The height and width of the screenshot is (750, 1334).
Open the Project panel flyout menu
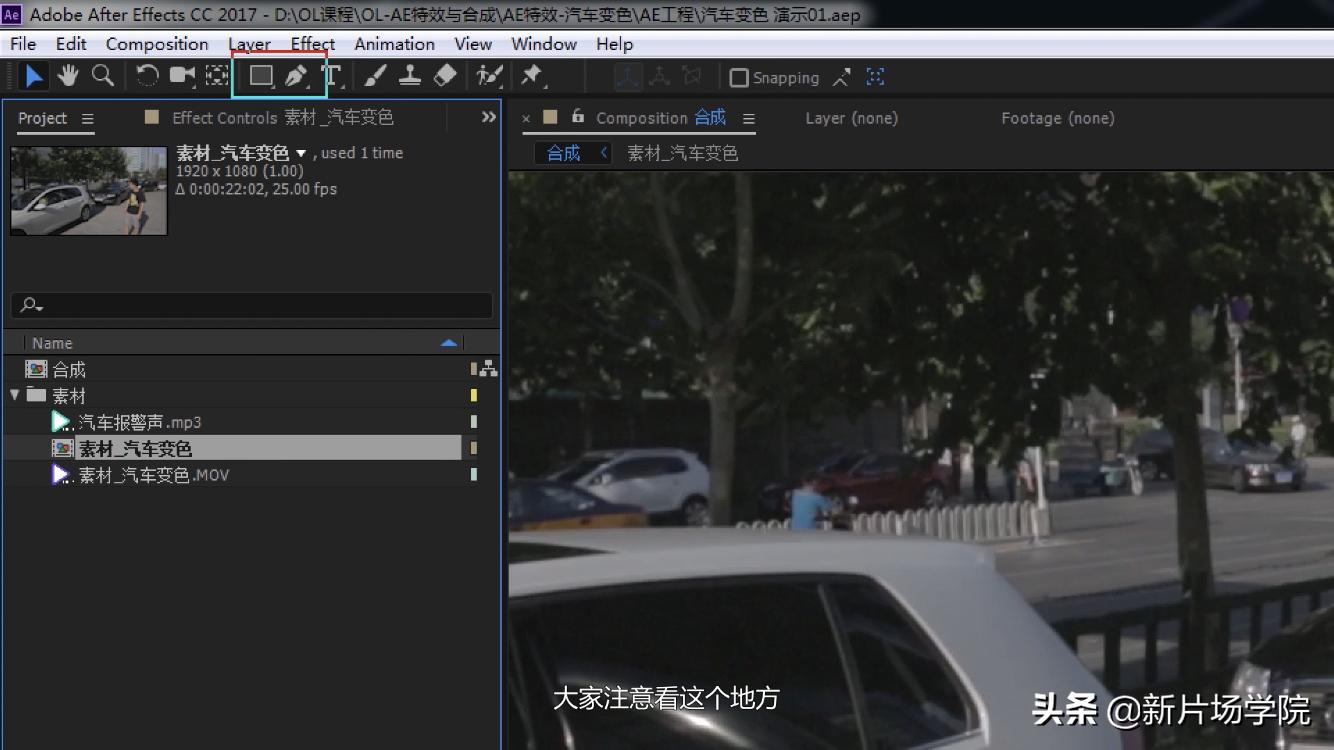click(86, 119)
